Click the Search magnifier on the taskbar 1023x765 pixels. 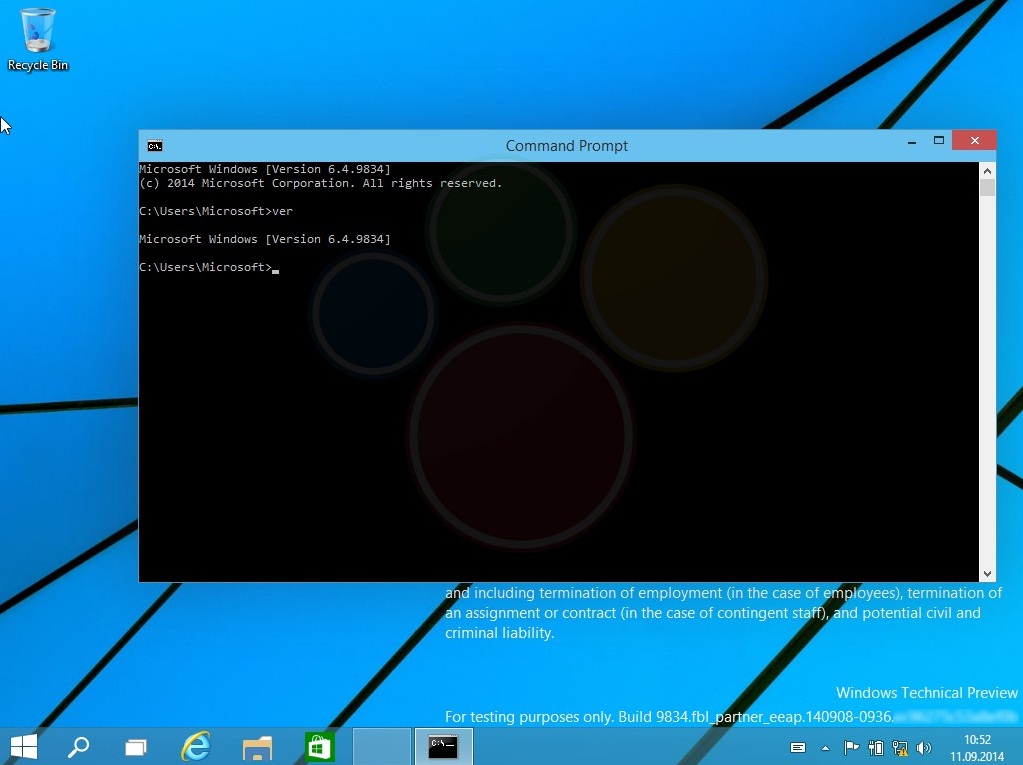pyautogui.click(x=79, y=746)
